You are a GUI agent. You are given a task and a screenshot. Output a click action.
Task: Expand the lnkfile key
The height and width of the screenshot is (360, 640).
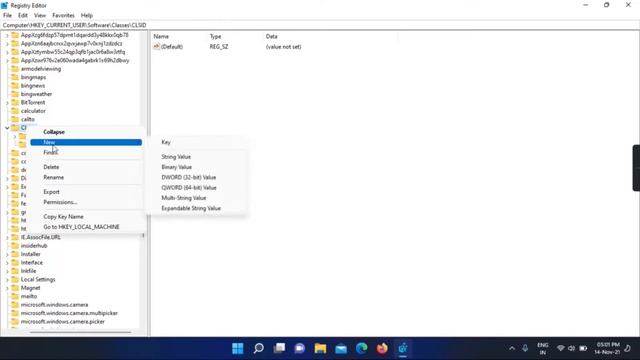pyautogui.click(x=7, y=271)
